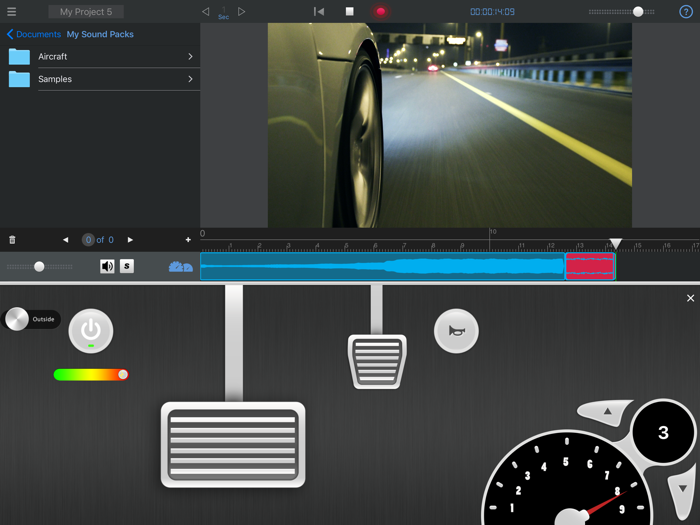
Task: Shift gear up with arrow
Action: (605, 412)
